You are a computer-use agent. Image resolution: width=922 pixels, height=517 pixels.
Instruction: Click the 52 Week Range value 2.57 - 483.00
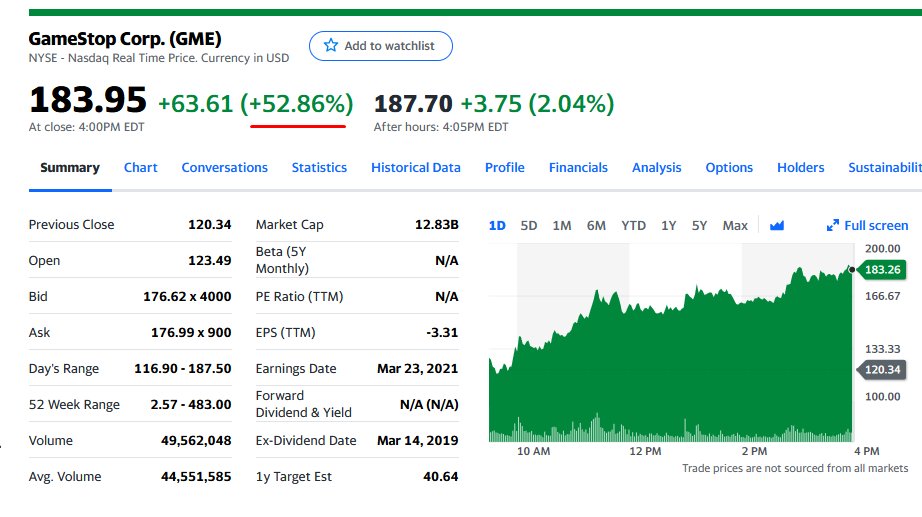tap(191, 404)
